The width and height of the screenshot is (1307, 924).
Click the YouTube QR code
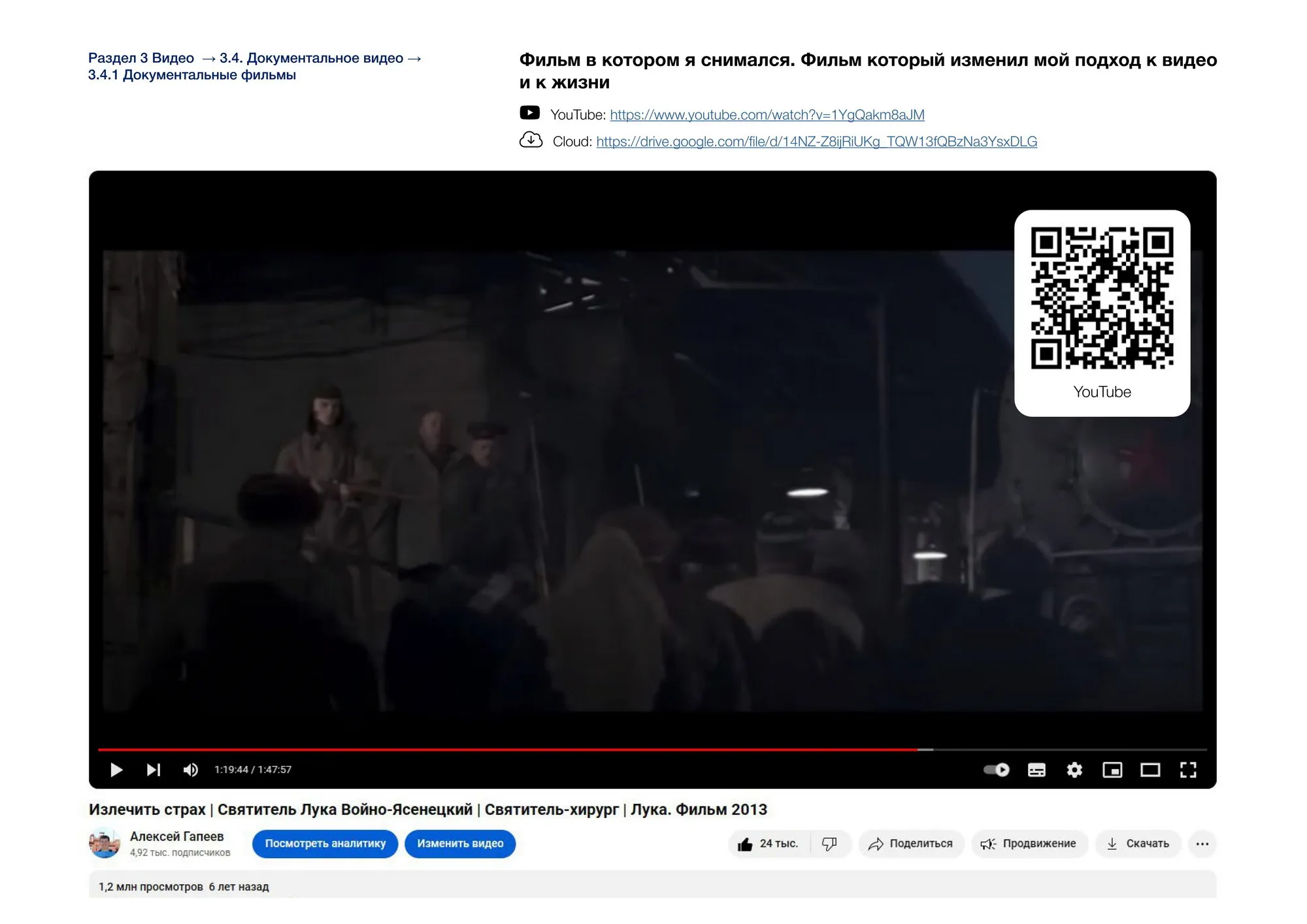(x=1102, y=298)
